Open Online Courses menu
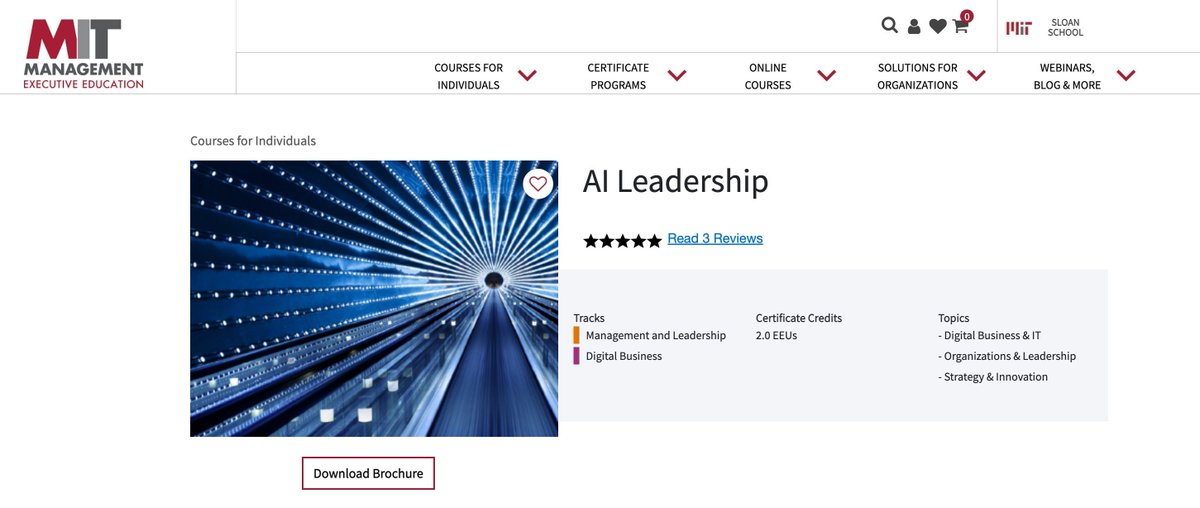Screen dimensions: 1200x508 (768, 76)
